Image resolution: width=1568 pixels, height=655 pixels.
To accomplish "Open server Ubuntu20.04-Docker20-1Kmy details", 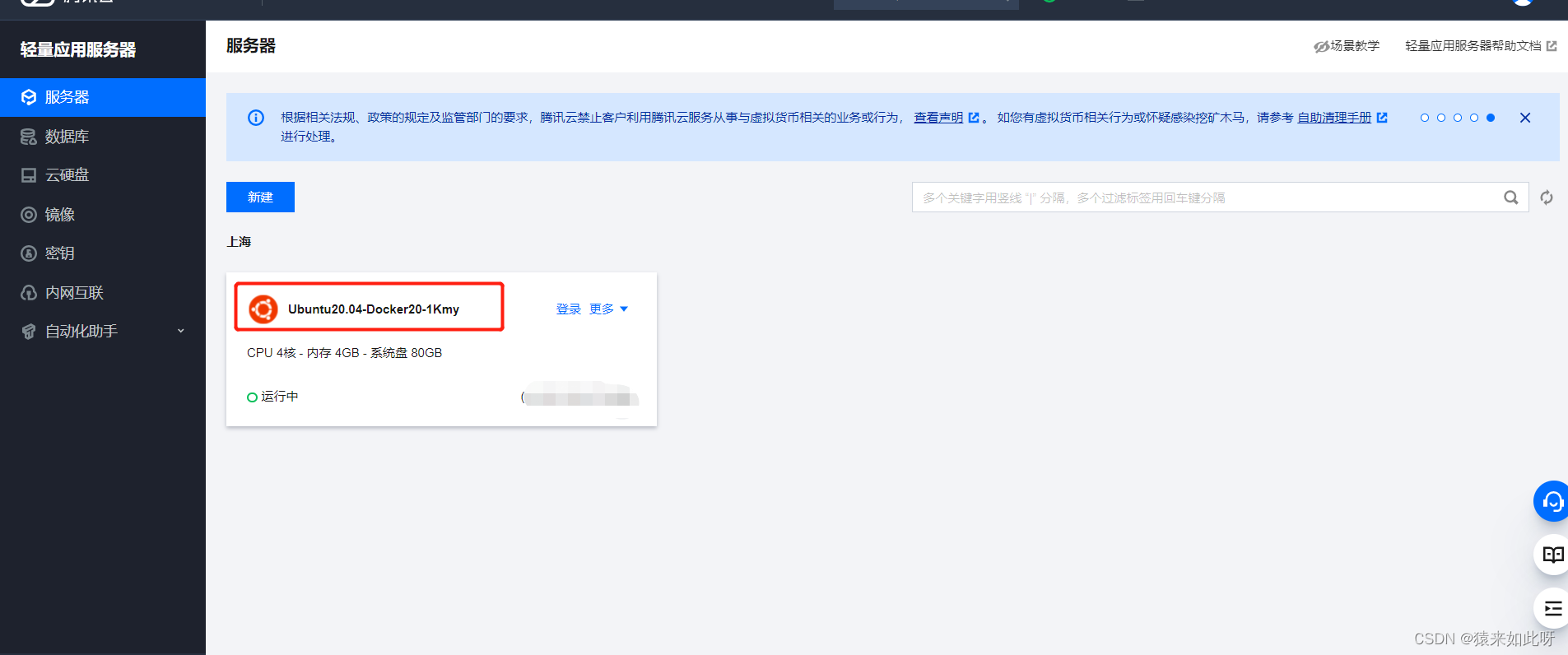I will (x=374, y=309).
